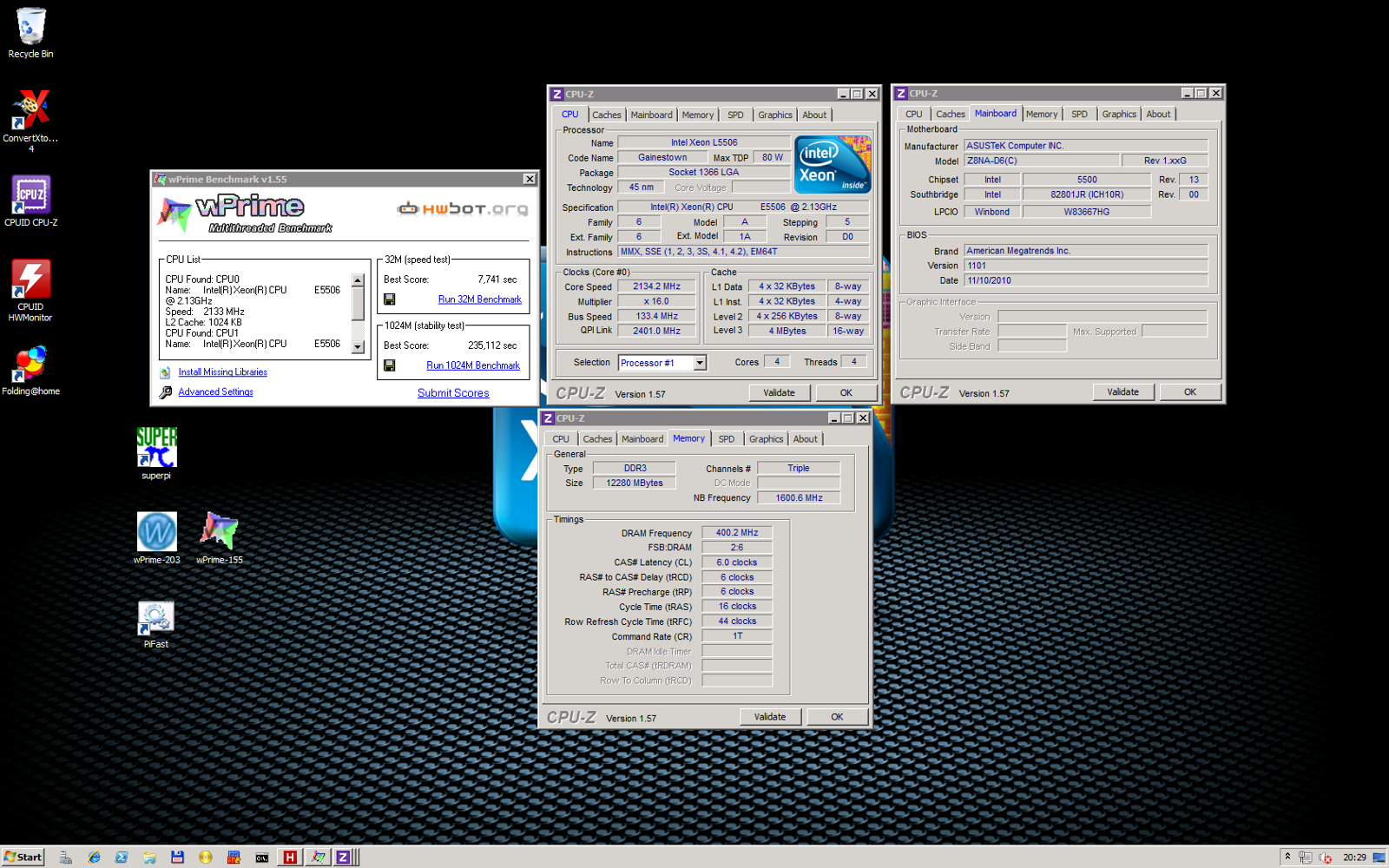
Task: Launch Internet Explorer from the taskbar
Action: click(x=94, y=857)
